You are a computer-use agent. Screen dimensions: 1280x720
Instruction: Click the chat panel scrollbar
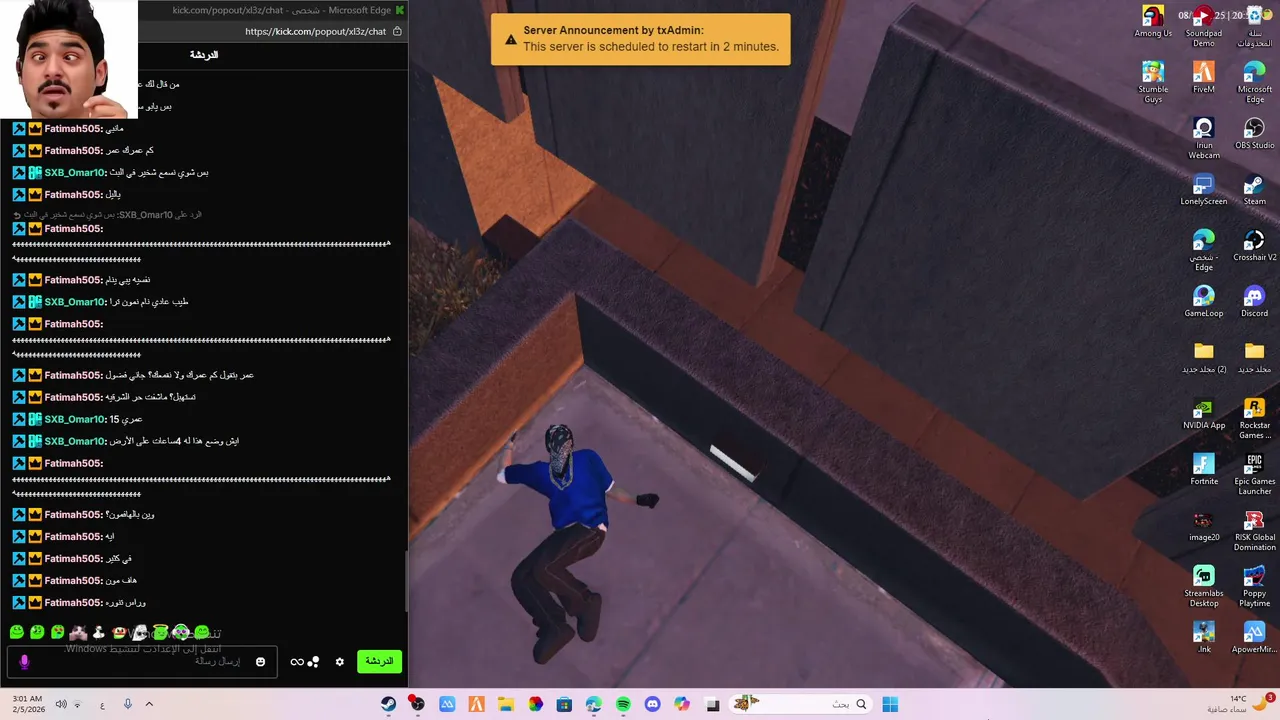(406, 580)
